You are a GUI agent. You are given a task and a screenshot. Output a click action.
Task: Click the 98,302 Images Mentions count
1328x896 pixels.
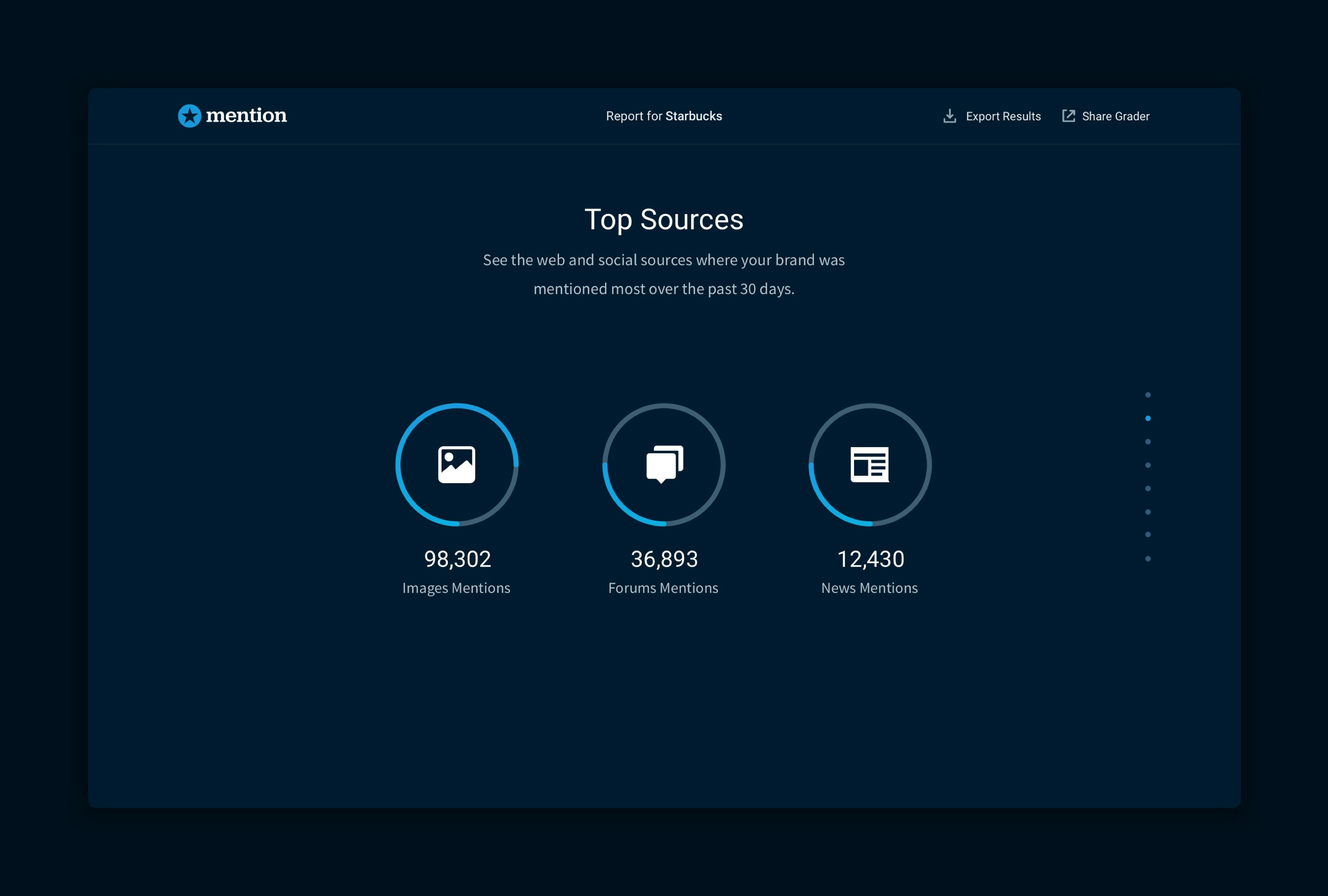pyautogui.click(x=457, y=559)
